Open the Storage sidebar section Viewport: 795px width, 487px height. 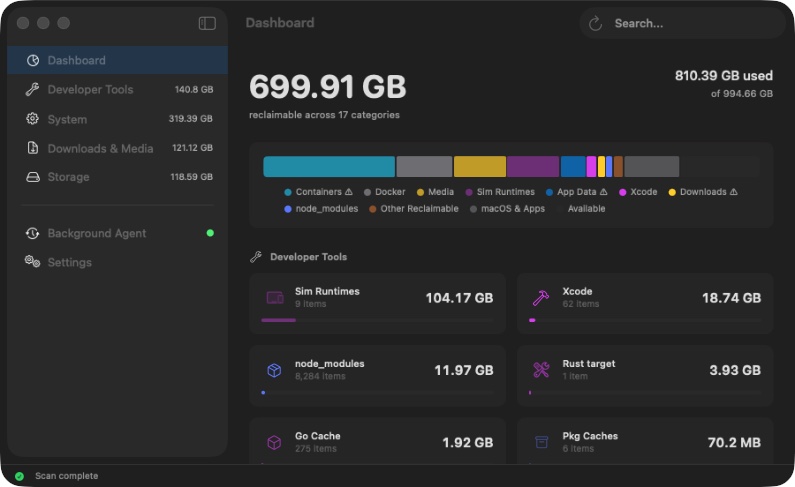118,177
